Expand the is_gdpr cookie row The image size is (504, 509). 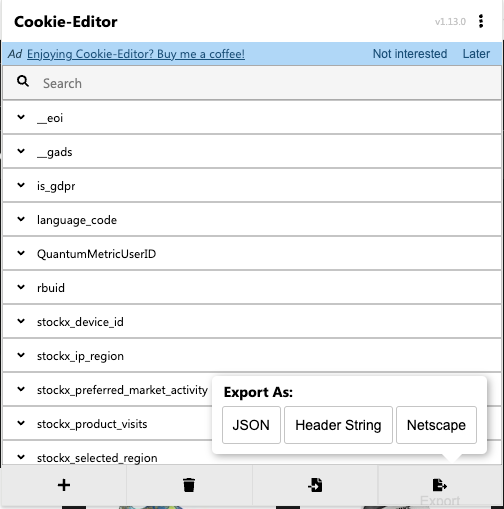(252, 185)
